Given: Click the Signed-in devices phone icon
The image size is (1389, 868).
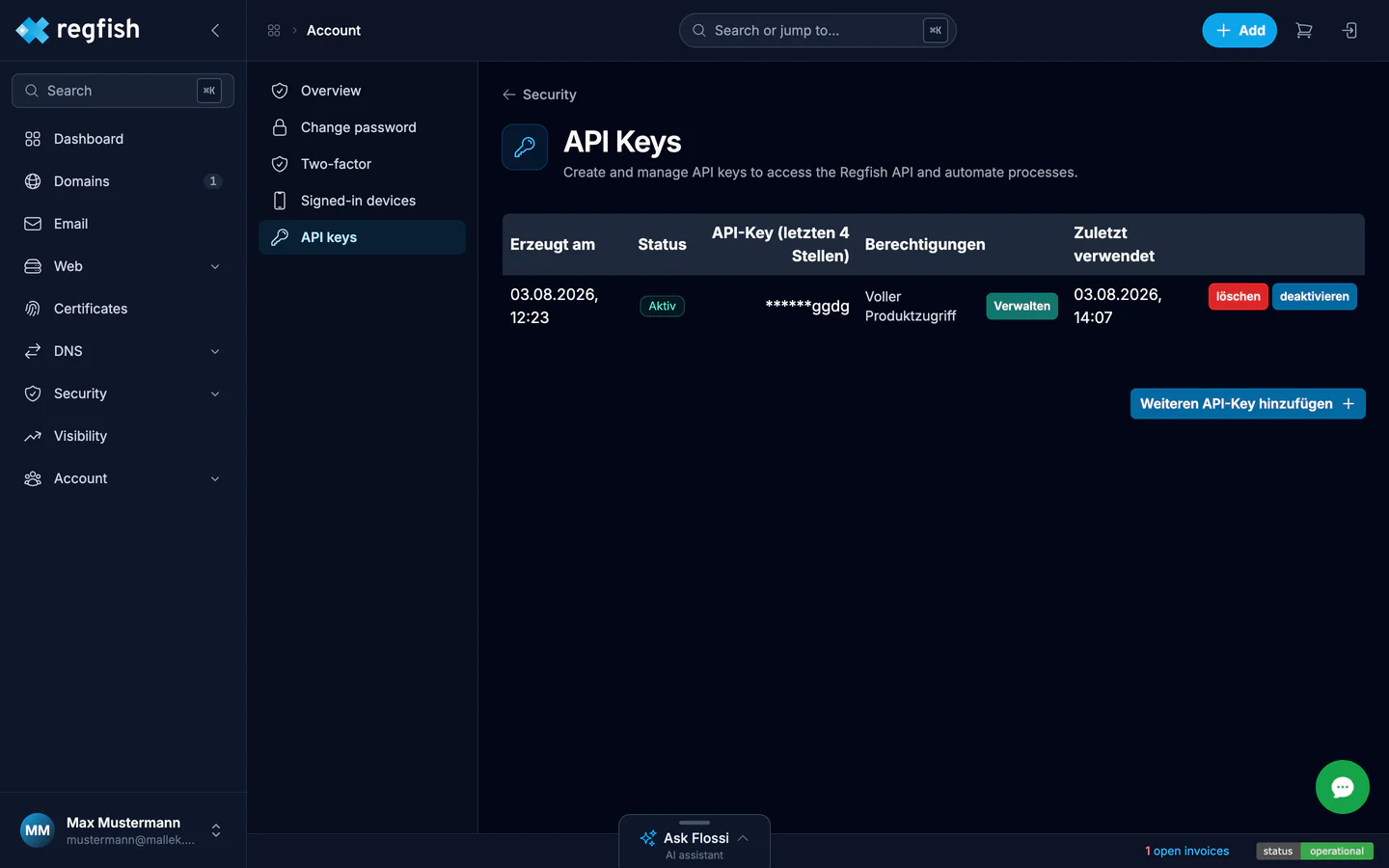Looking at the screenshot, I should click(280, 201).
